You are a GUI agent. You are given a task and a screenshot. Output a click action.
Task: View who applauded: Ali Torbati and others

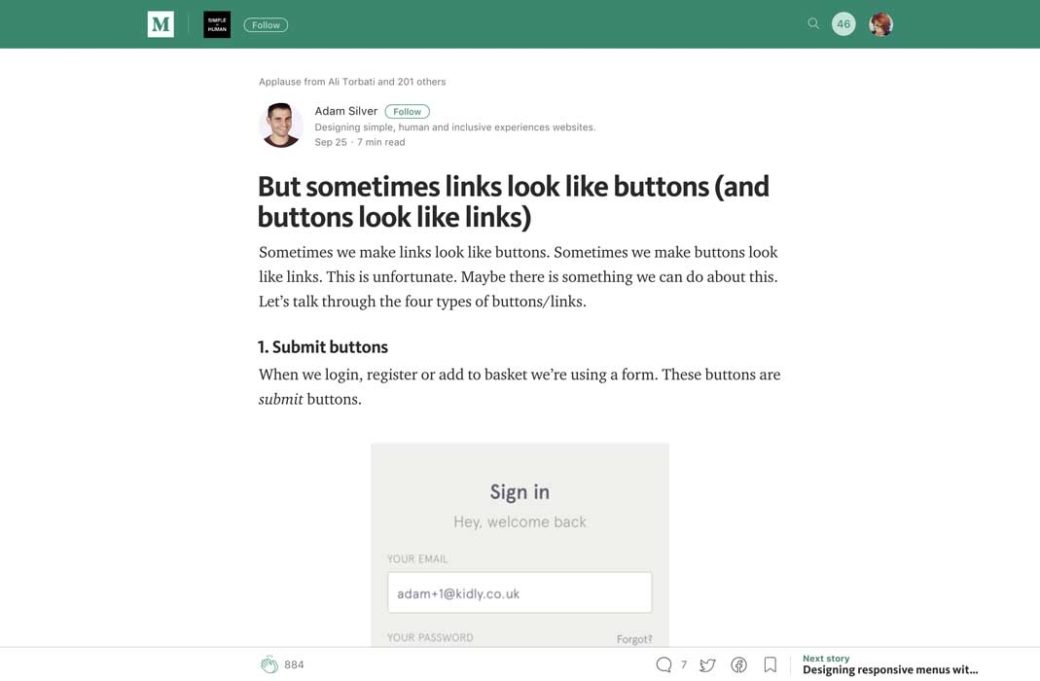point(352,82)
